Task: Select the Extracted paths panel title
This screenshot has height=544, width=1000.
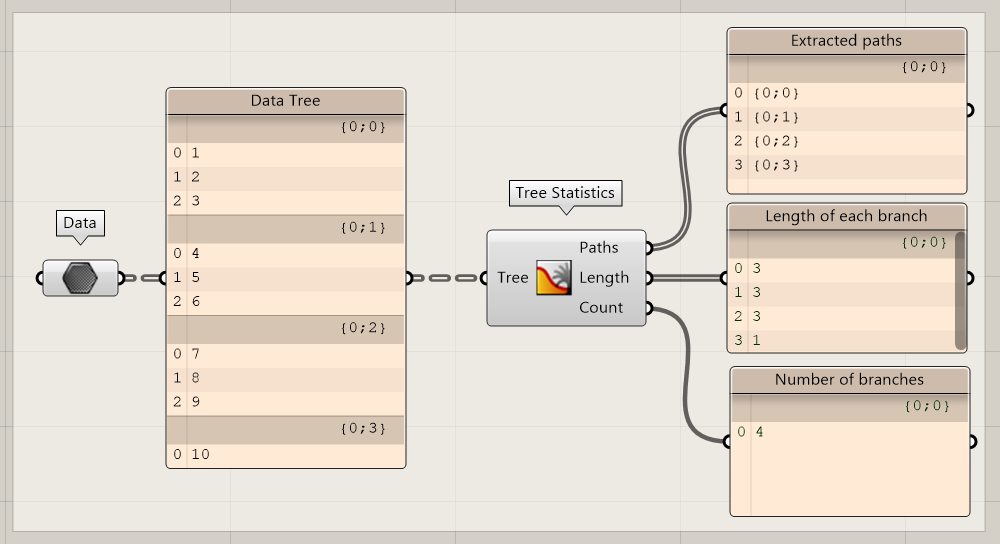Action: [846, 41]
